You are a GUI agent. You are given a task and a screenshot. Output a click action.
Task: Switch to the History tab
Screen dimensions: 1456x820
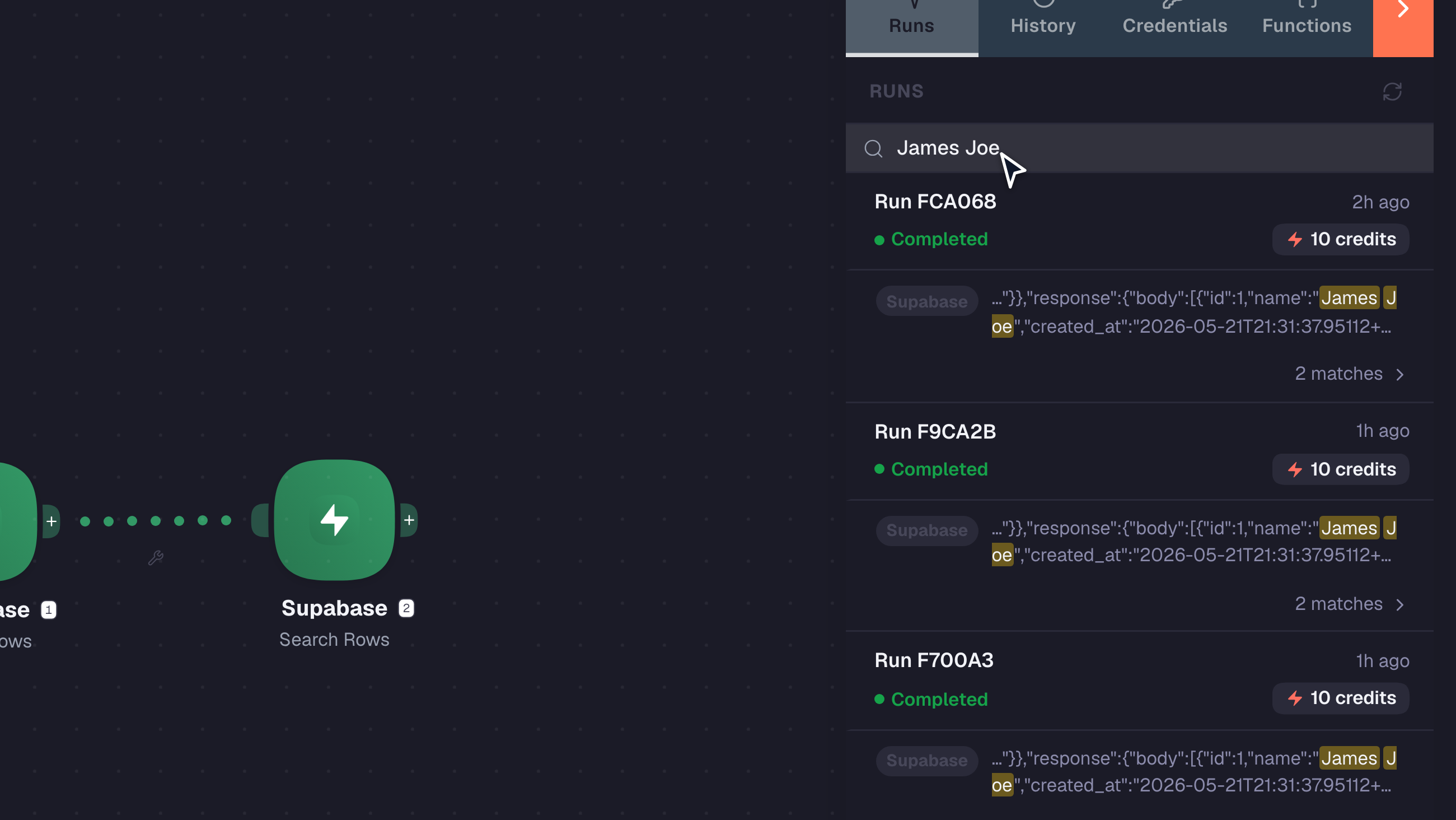1043,25
